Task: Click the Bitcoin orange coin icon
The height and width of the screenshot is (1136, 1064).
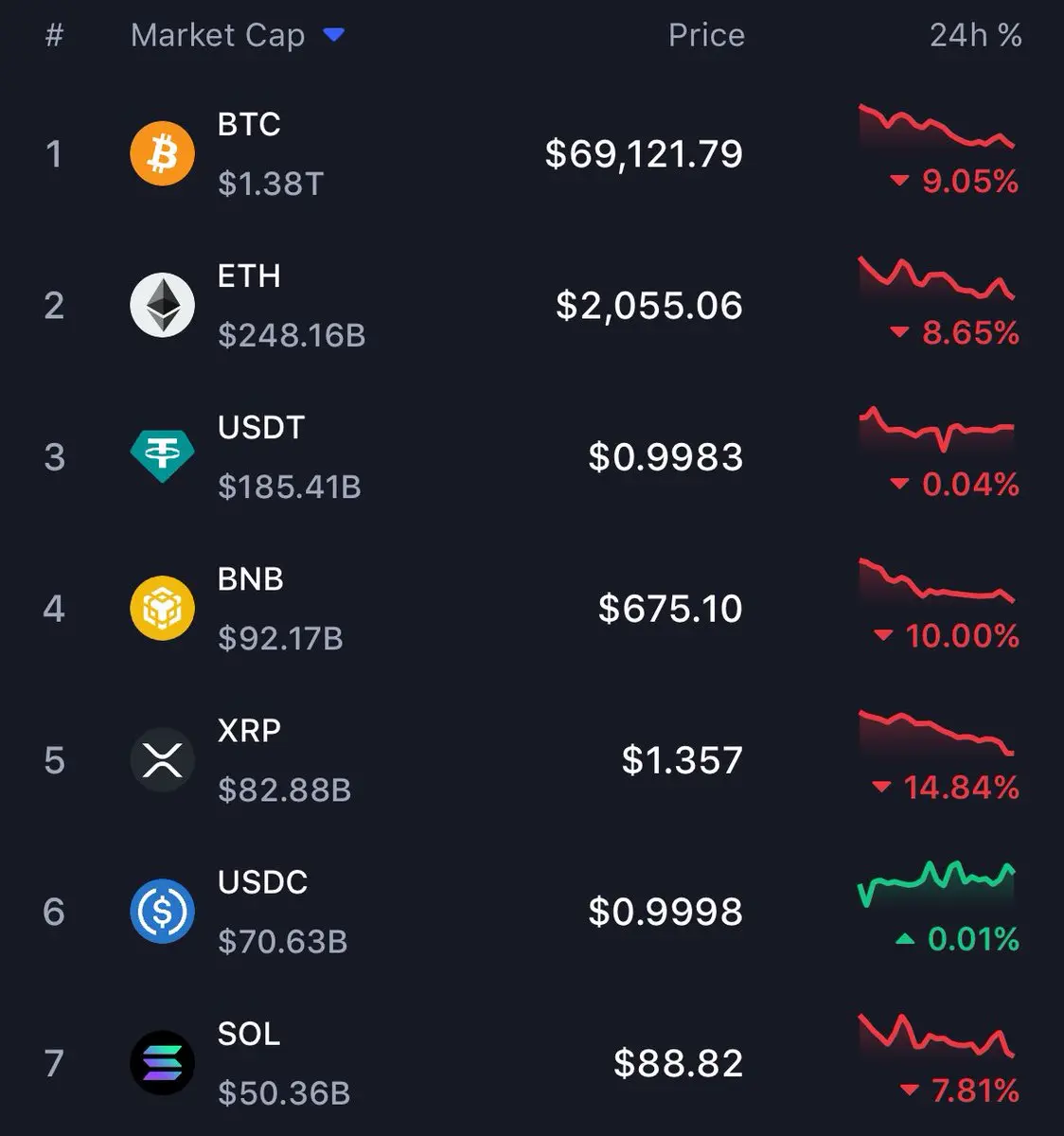Action: click(162, 153)
